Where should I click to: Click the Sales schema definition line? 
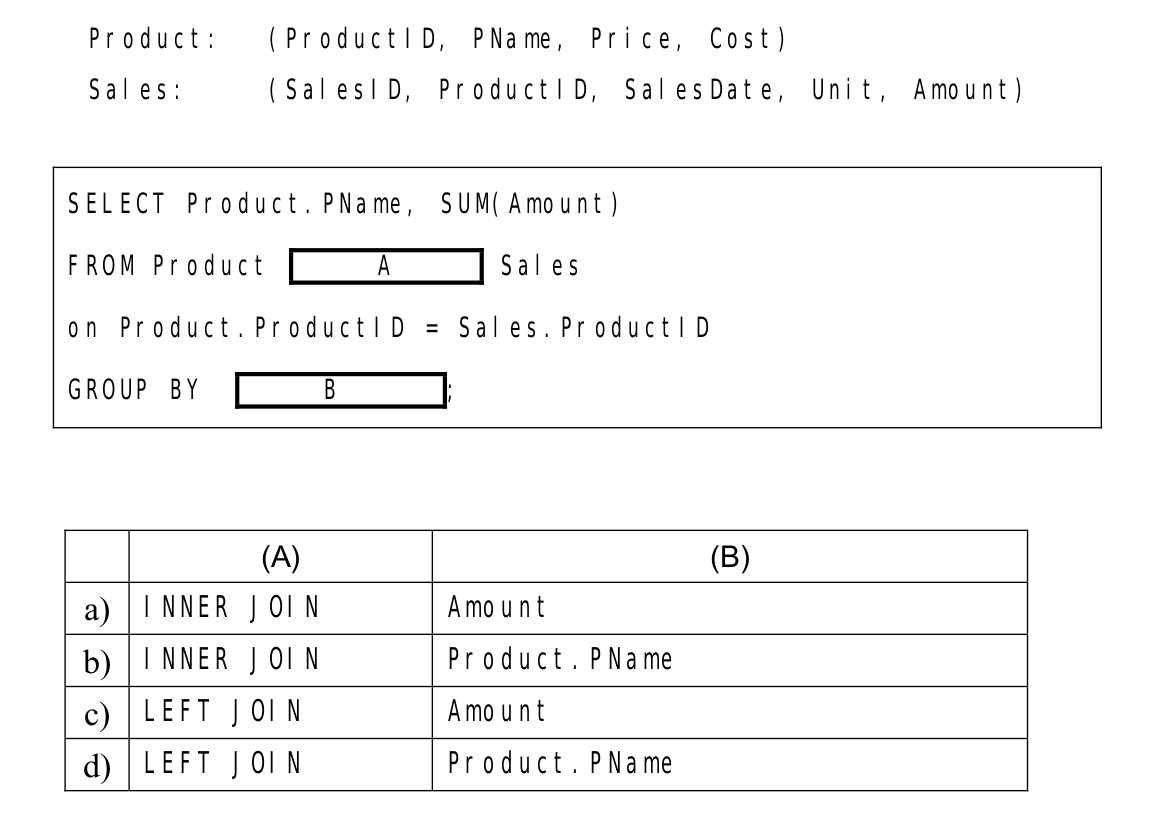tap(556, 90)
